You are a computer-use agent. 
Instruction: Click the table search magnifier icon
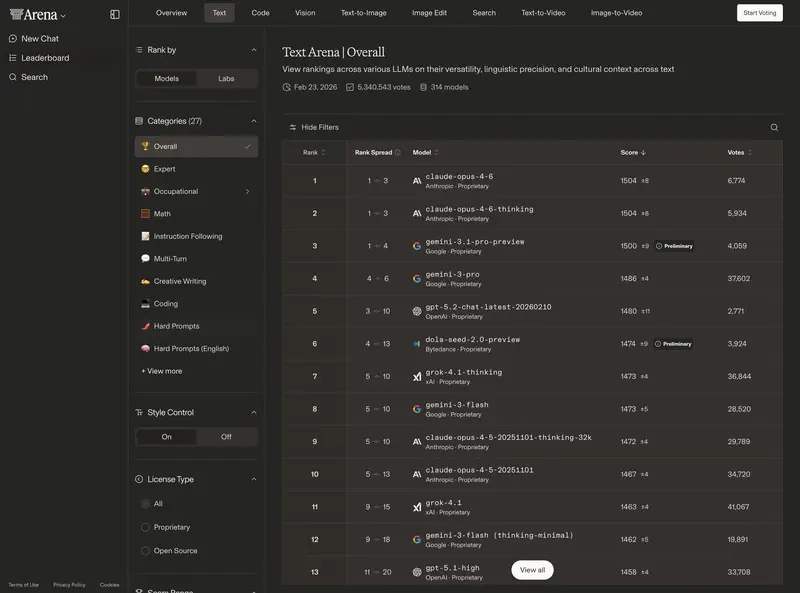click(x=774, y=128)
